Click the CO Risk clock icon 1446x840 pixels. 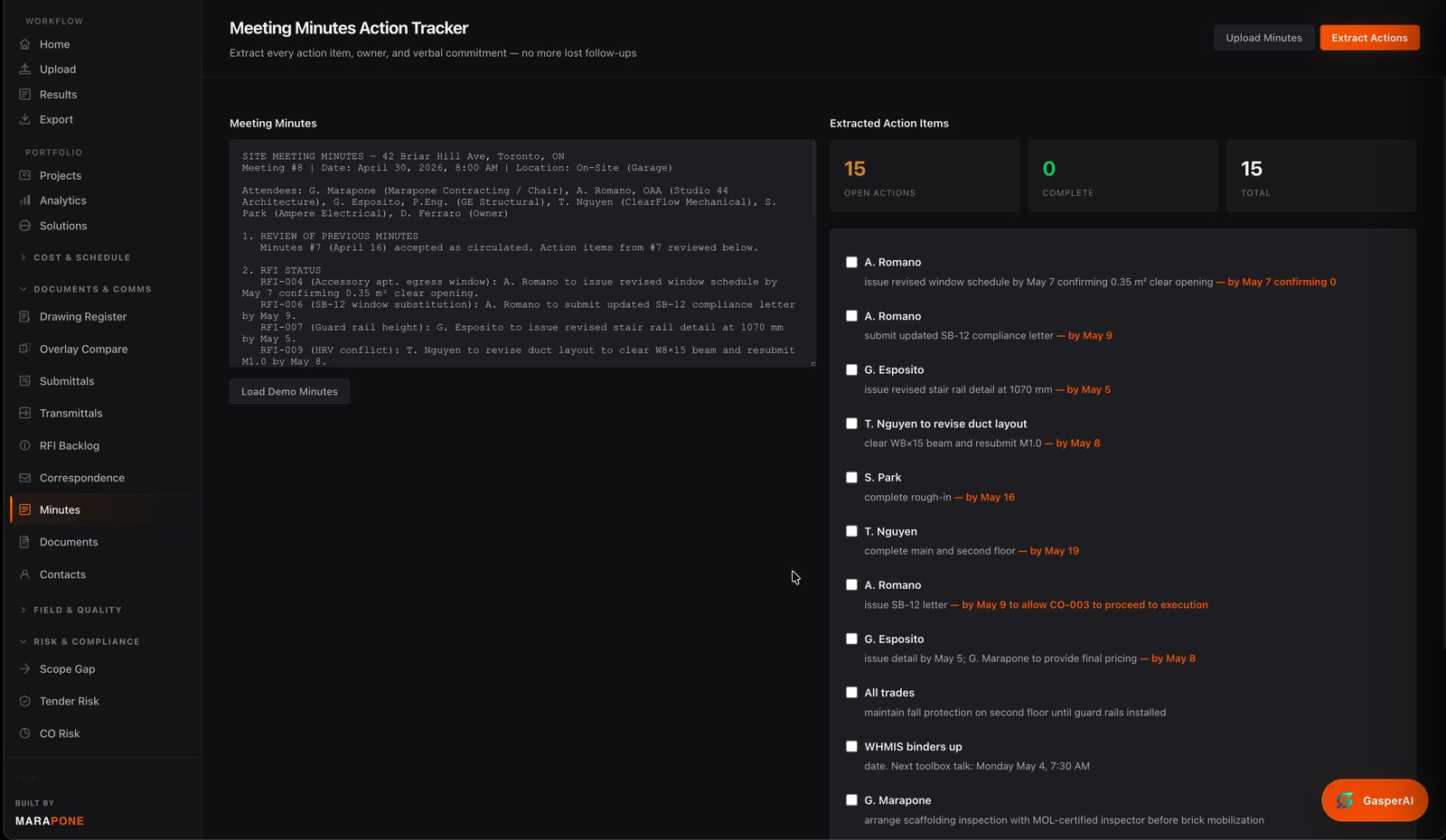[x=25, y=733]
